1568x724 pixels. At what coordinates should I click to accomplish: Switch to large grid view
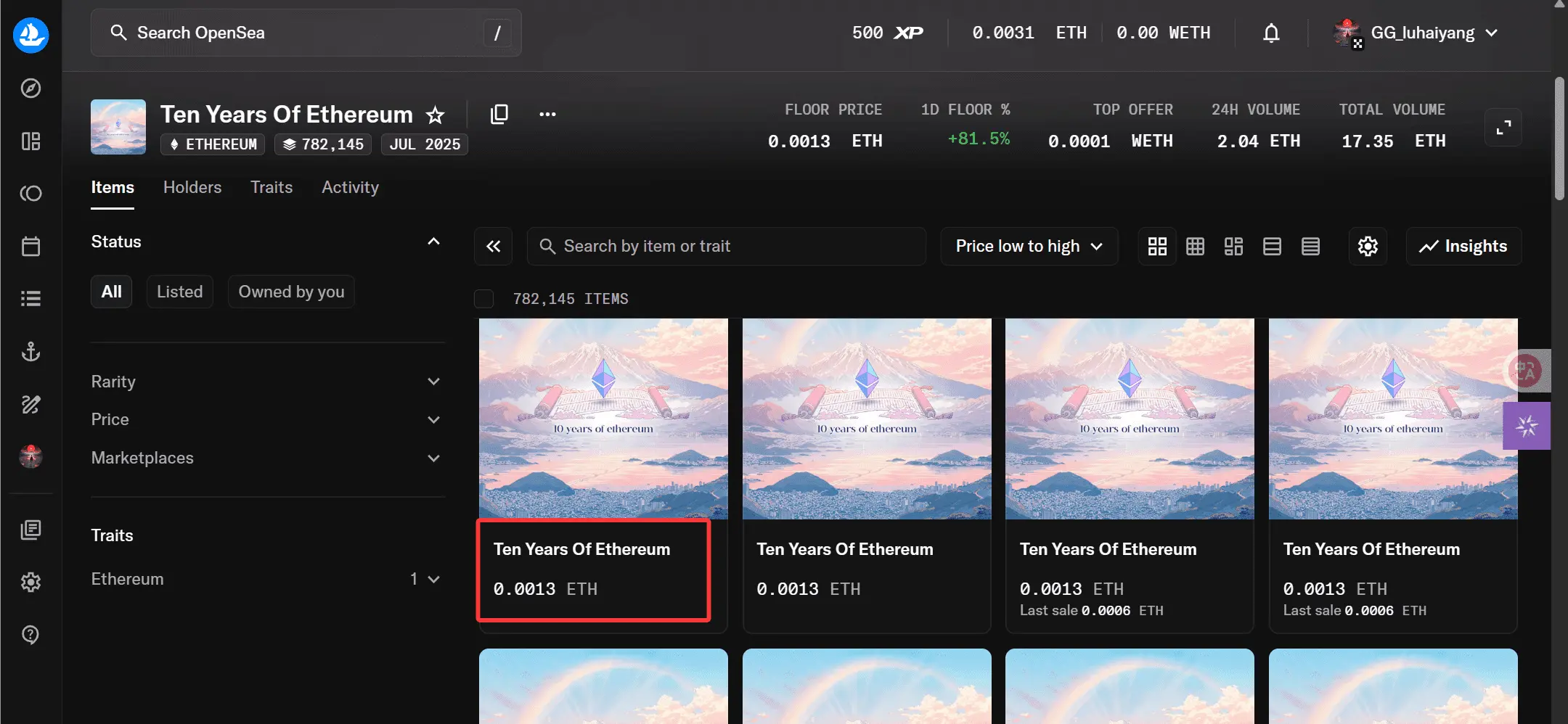pyautogui.click(x=1157, y=247)
